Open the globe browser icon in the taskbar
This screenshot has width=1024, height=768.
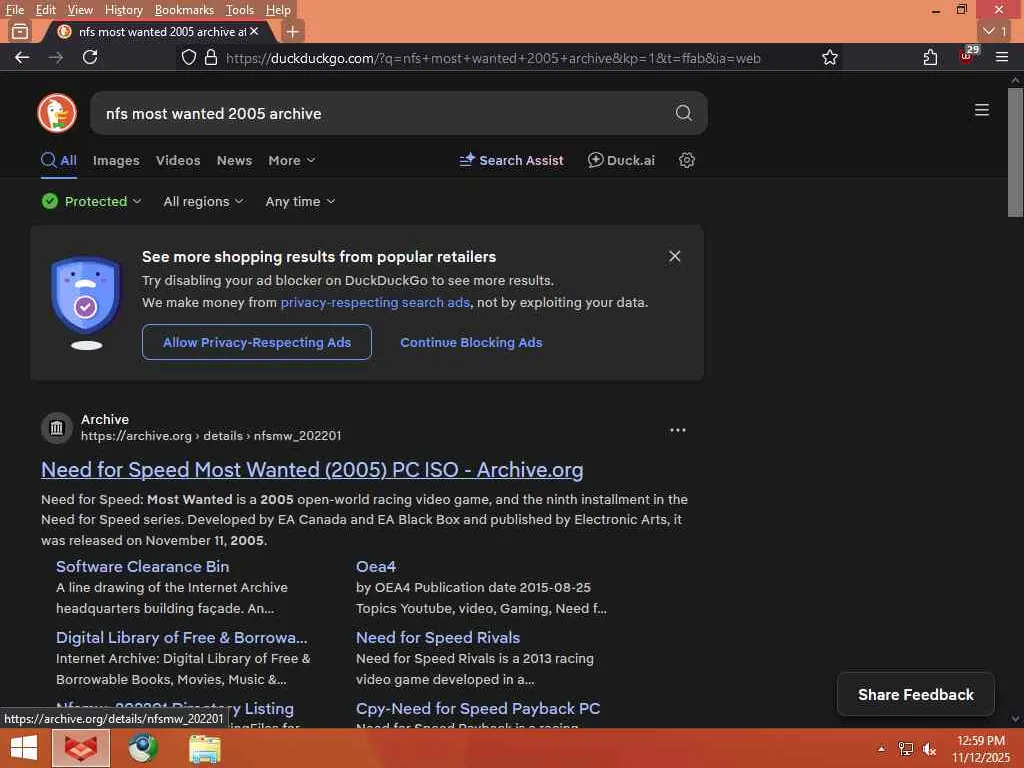tap(142, 748)
